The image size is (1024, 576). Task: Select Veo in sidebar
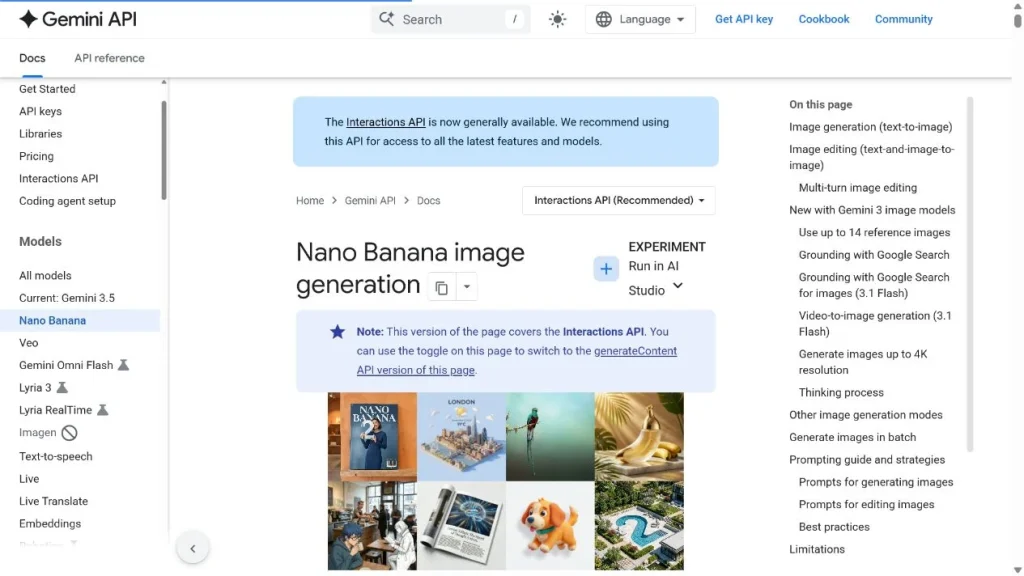[29, 343]
